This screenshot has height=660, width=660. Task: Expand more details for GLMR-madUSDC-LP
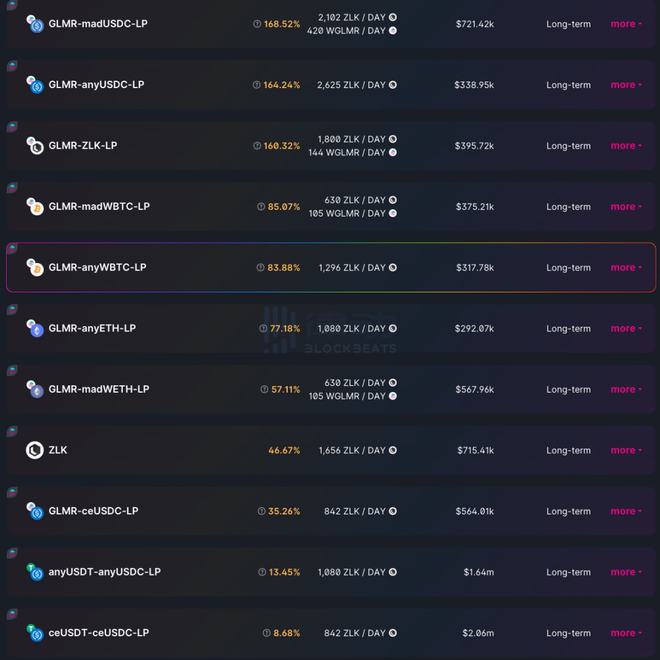(626, 24)
